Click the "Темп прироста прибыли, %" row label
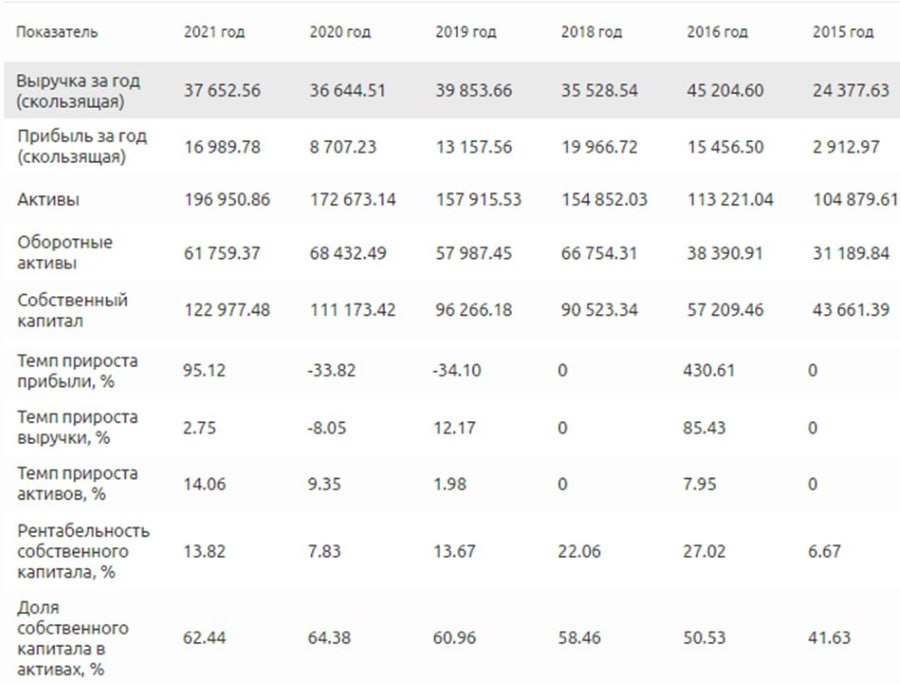Viewport: 900px width, 685px height. coord(77,370)
